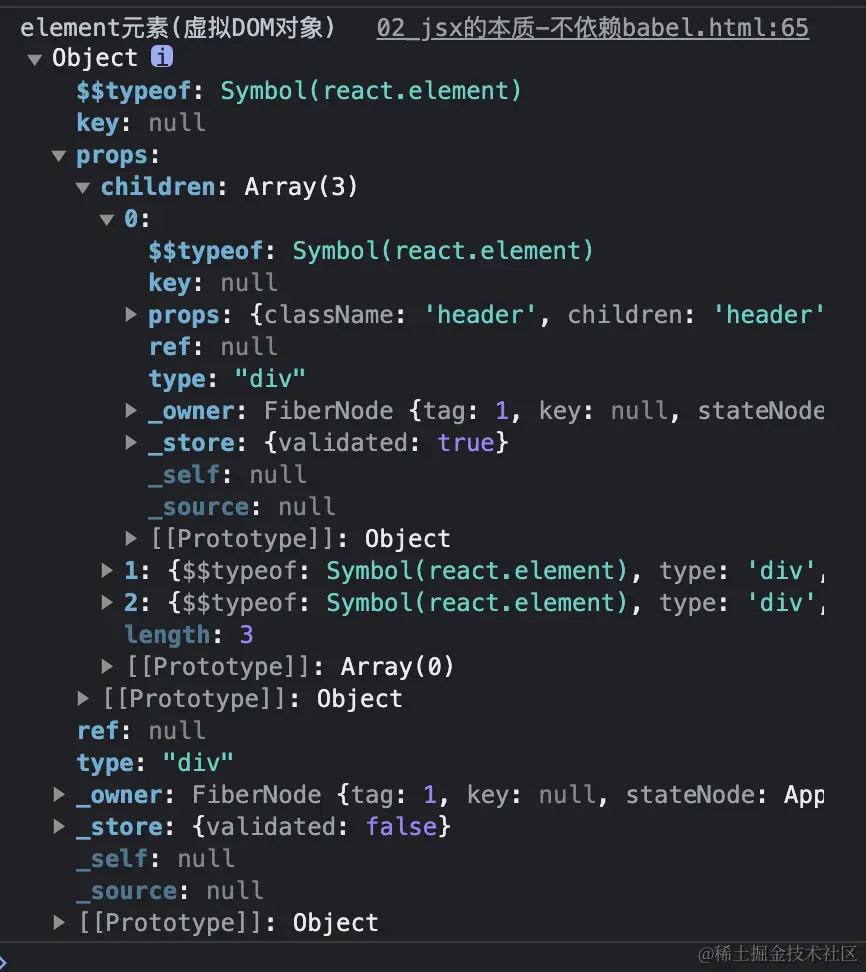
Task: Collapse the props expander
Action: click(59, 155)
